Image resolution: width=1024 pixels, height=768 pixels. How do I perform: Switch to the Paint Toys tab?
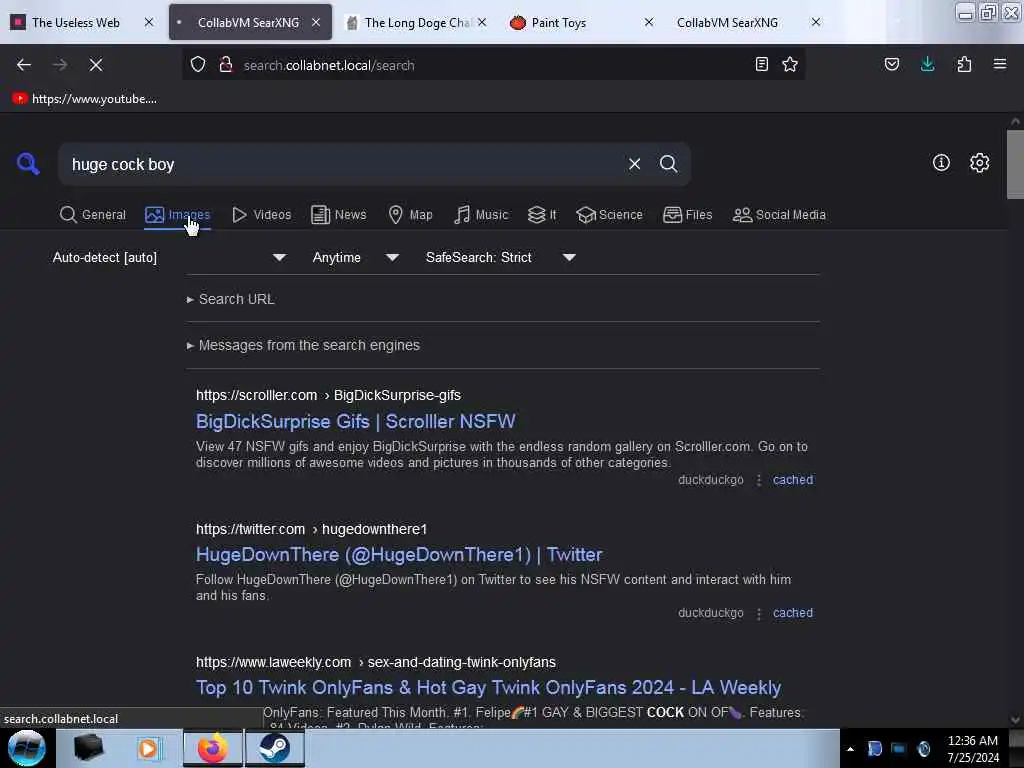[x=581, y=22]
